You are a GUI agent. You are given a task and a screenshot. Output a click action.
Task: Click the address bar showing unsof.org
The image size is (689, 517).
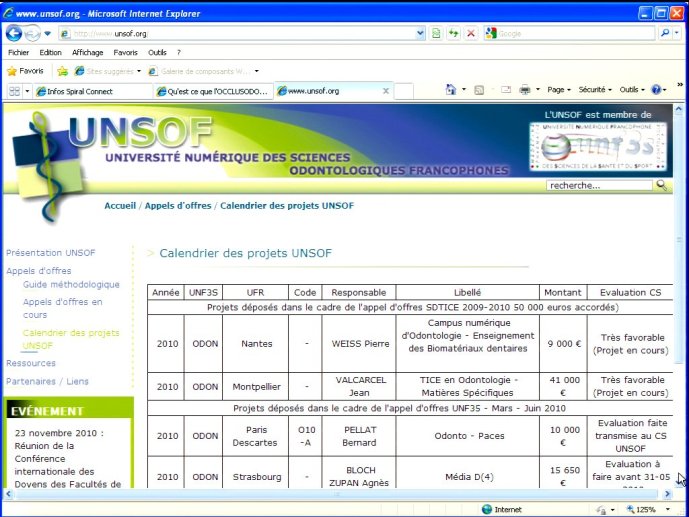[237, 33]
